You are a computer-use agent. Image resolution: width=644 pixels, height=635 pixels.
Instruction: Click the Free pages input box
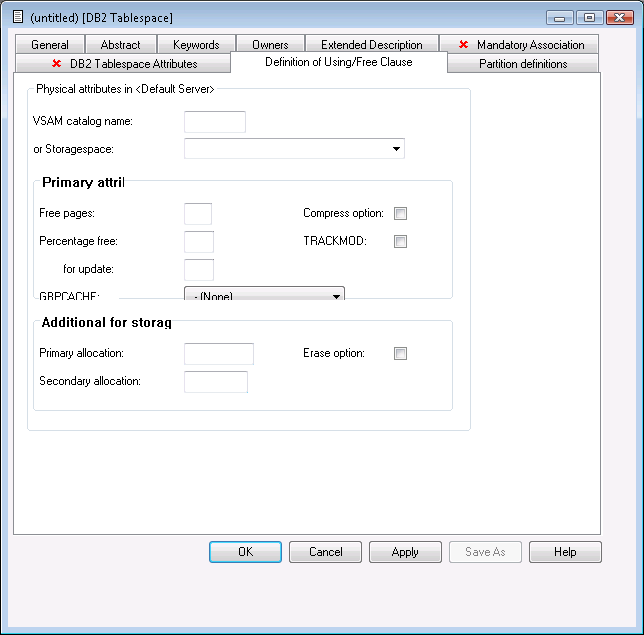tap(198, 214)
